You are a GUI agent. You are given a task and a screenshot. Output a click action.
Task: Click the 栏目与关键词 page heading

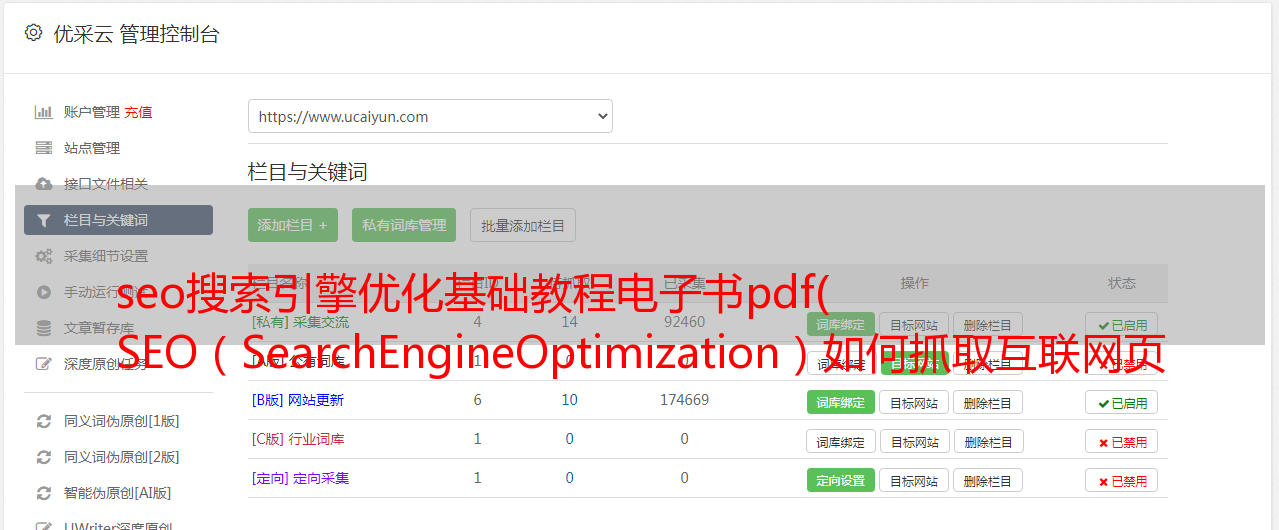[308, 172]
